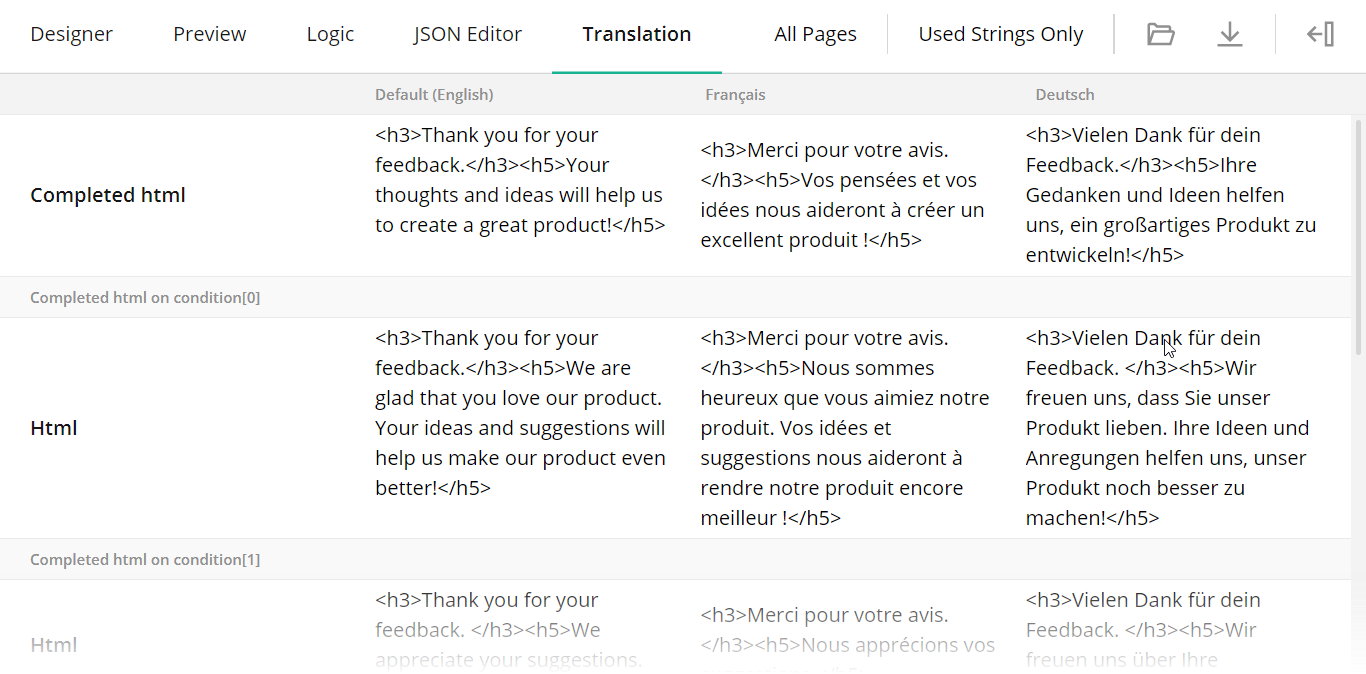
Task: Collapse the translation panel sidebar
Action: [1320, 33]
